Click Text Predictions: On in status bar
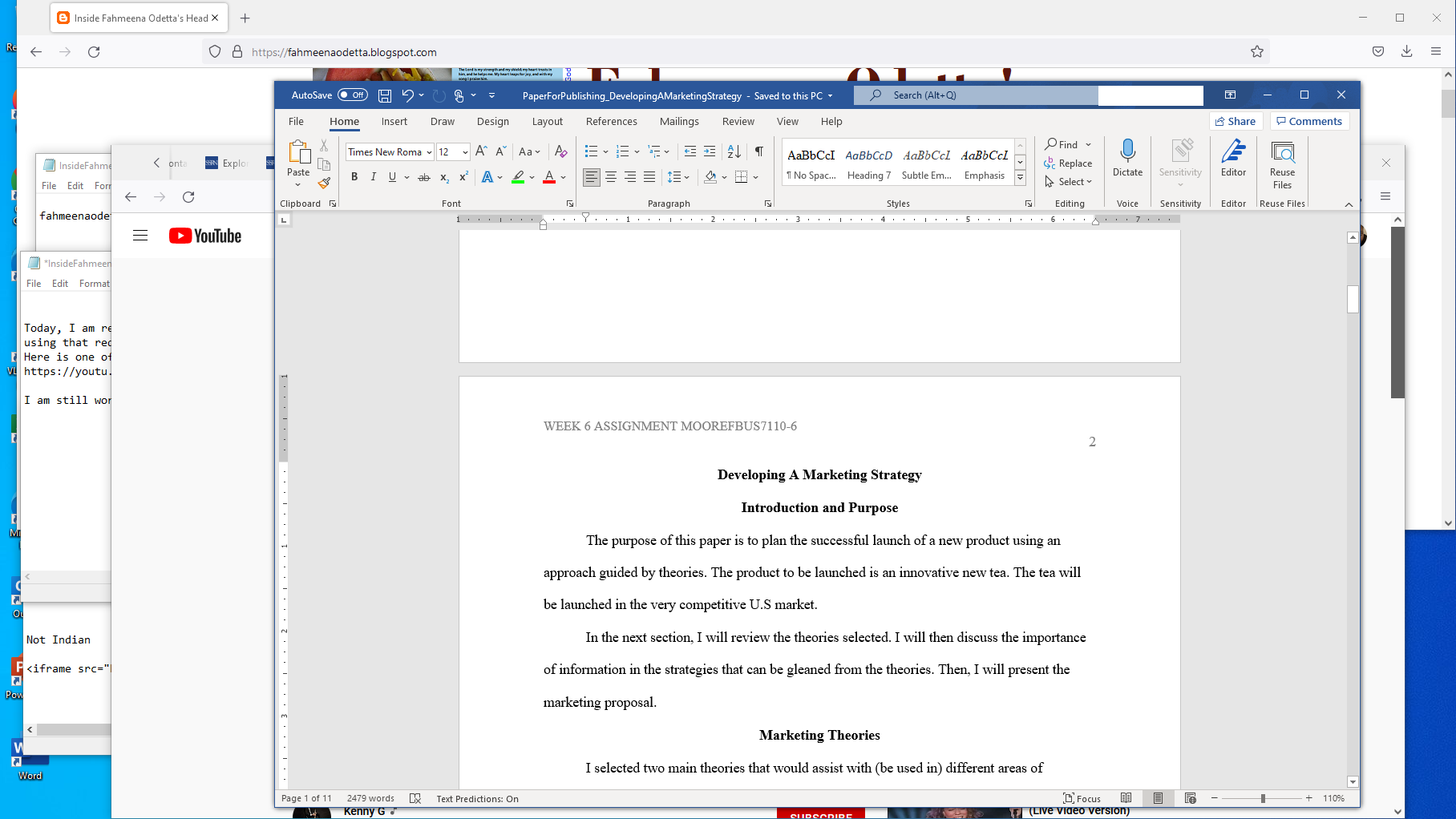 coord(477,799)
